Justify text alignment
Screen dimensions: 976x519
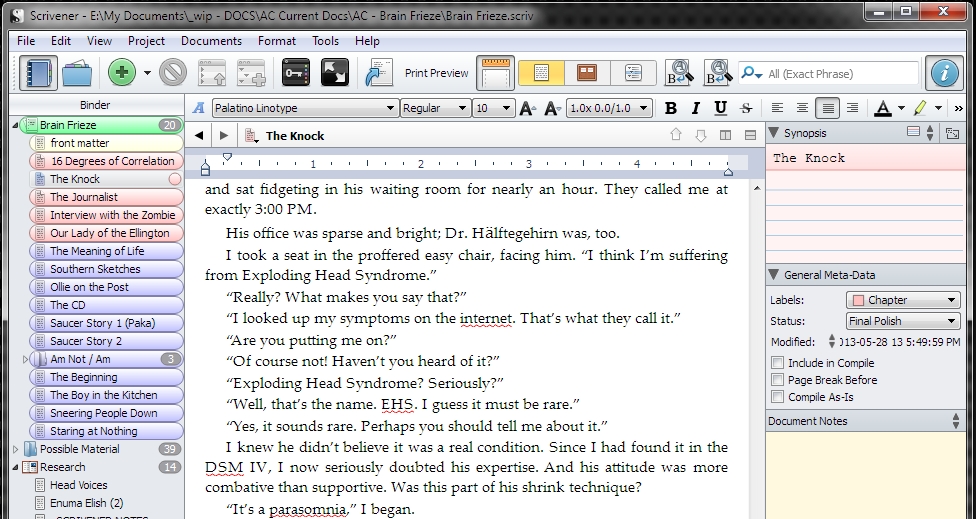828,108
